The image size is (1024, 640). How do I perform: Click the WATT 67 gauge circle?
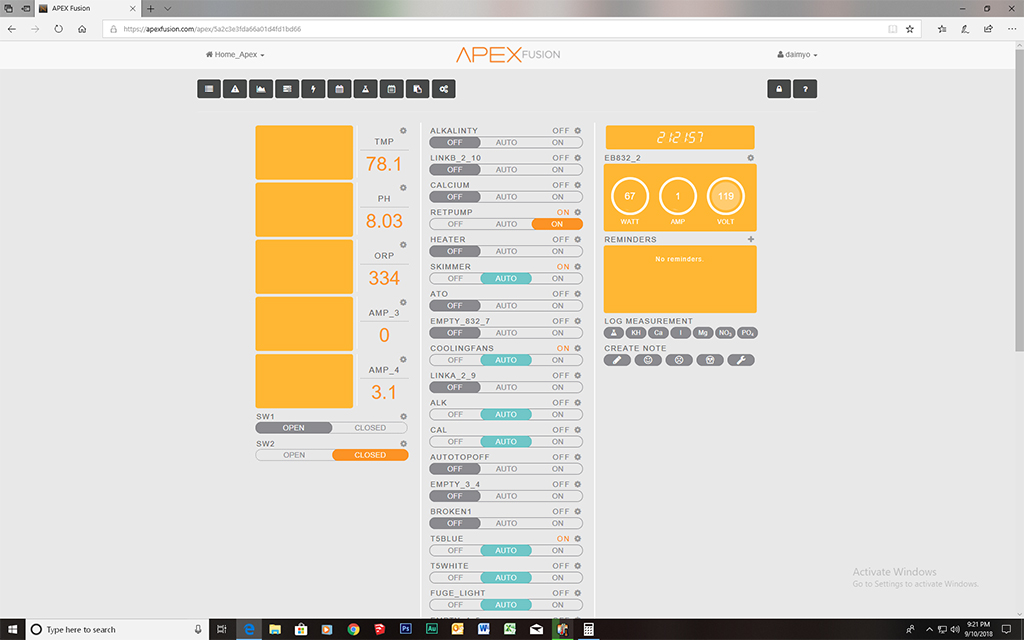click(630, 196)
